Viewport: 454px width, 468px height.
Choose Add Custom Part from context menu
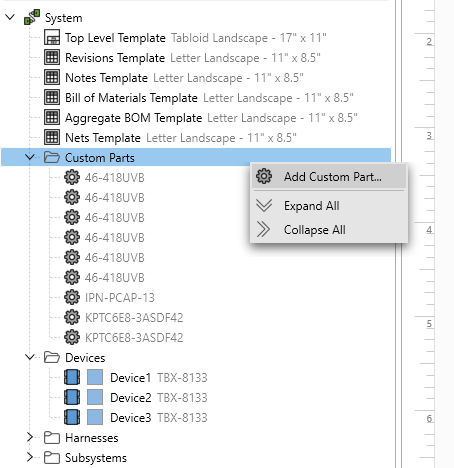click(329, 177)
